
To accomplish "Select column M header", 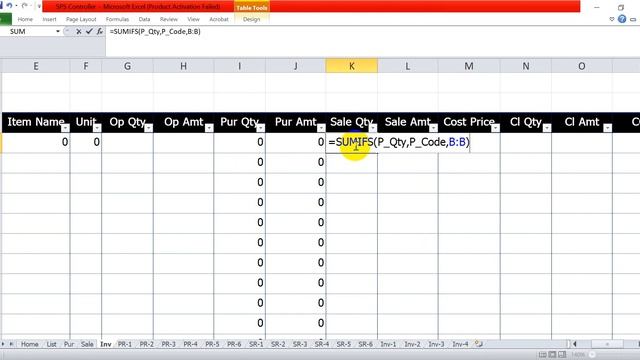I will tap(469, 66).
